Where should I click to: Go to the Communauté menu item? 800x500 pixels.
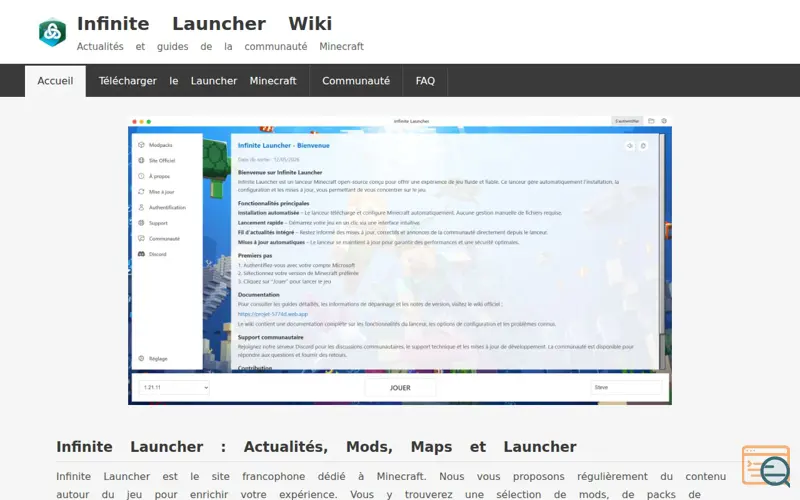pos(356,81)
